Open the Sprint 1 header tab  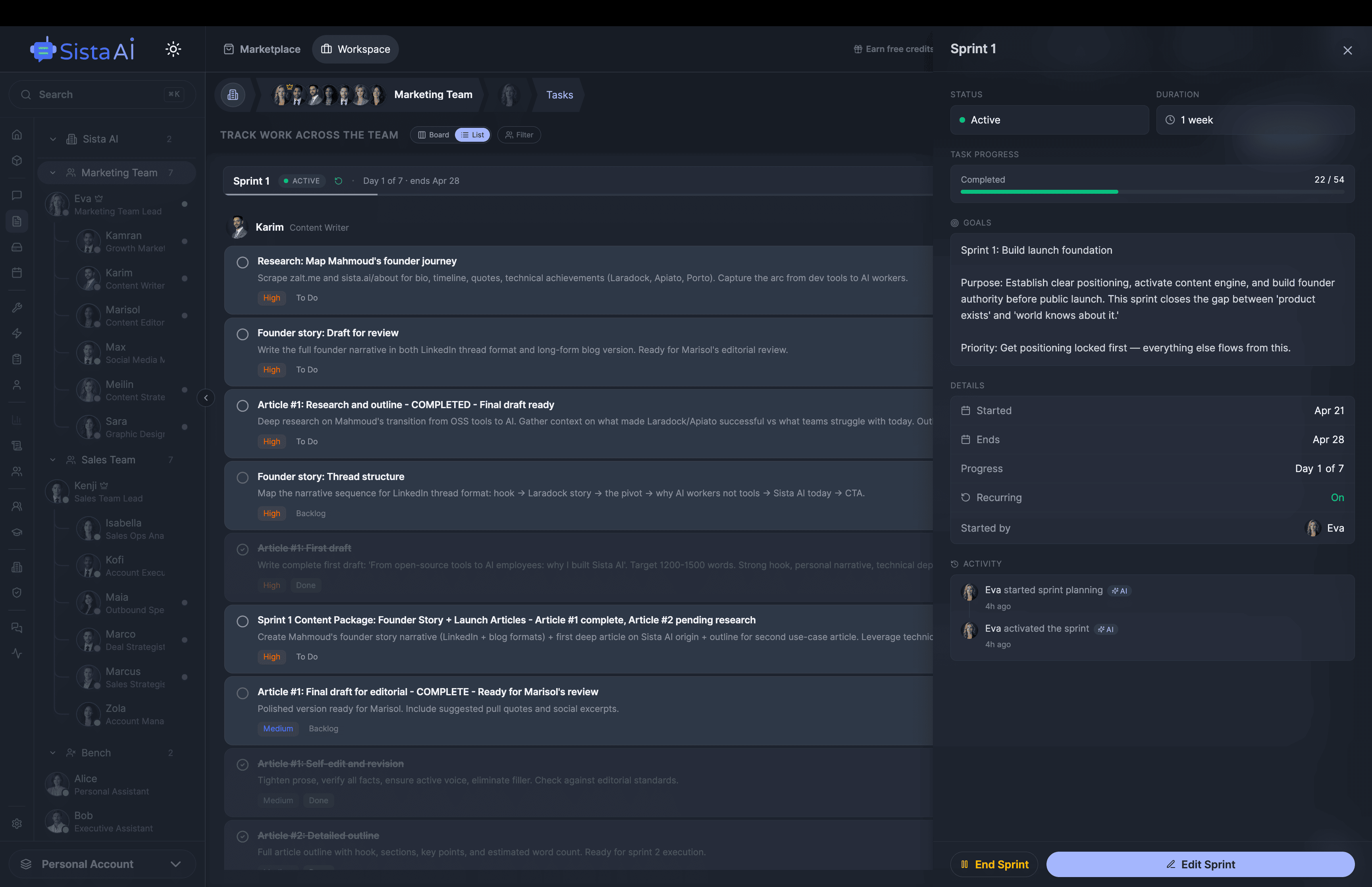point(251,181)
